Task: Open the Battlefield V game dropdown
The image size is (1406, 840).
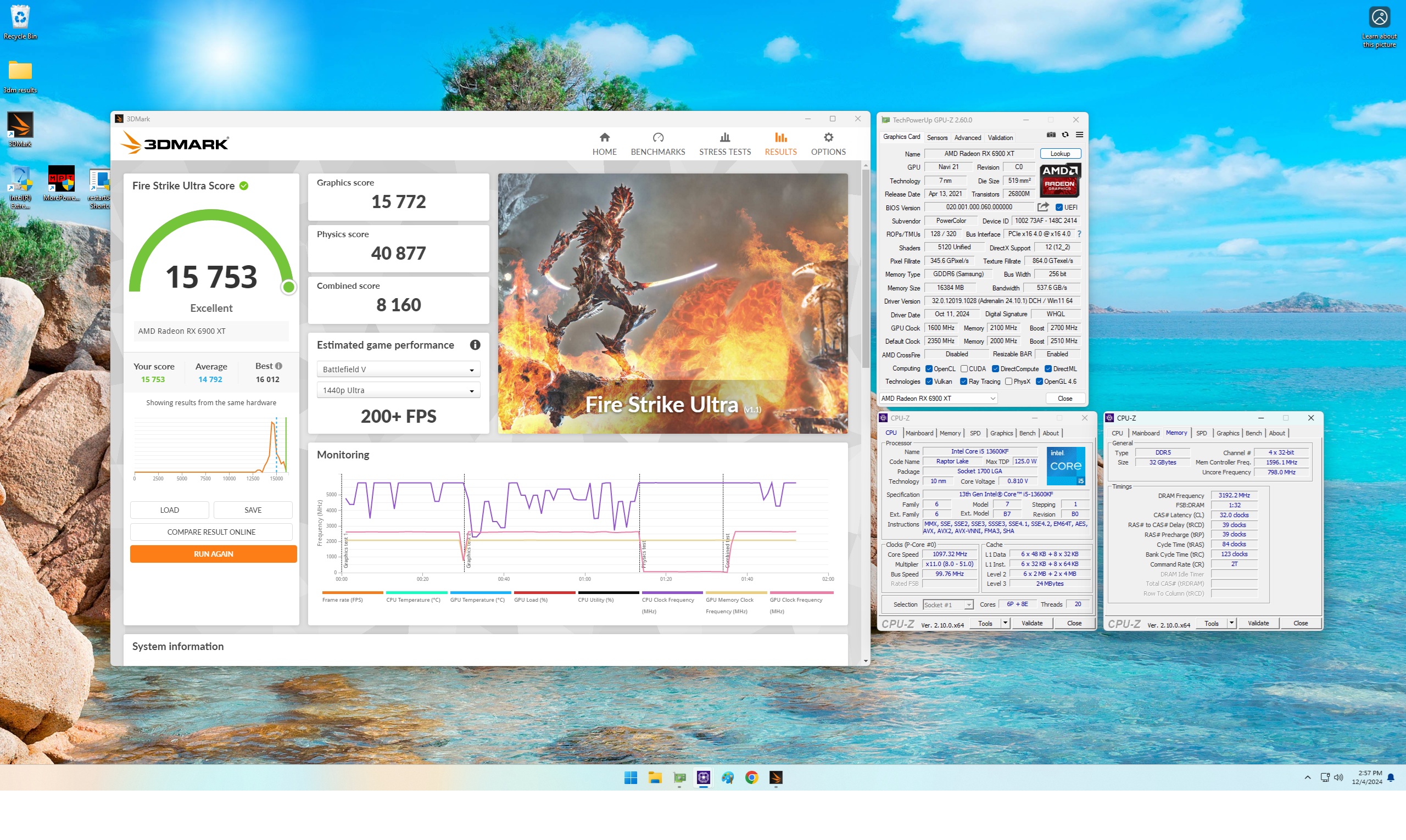Action: click(x=398, y=369)
